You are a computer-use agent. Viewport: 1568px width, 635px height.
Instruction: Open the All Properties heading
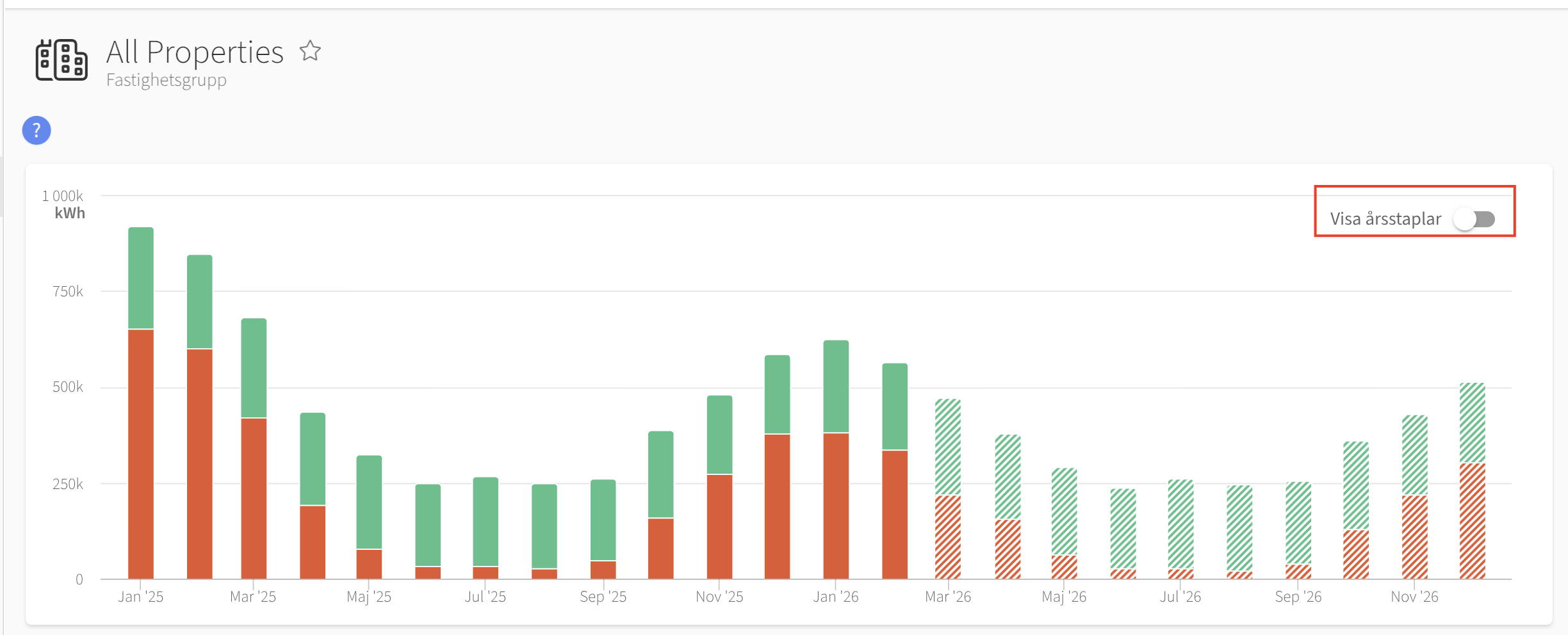195,52
